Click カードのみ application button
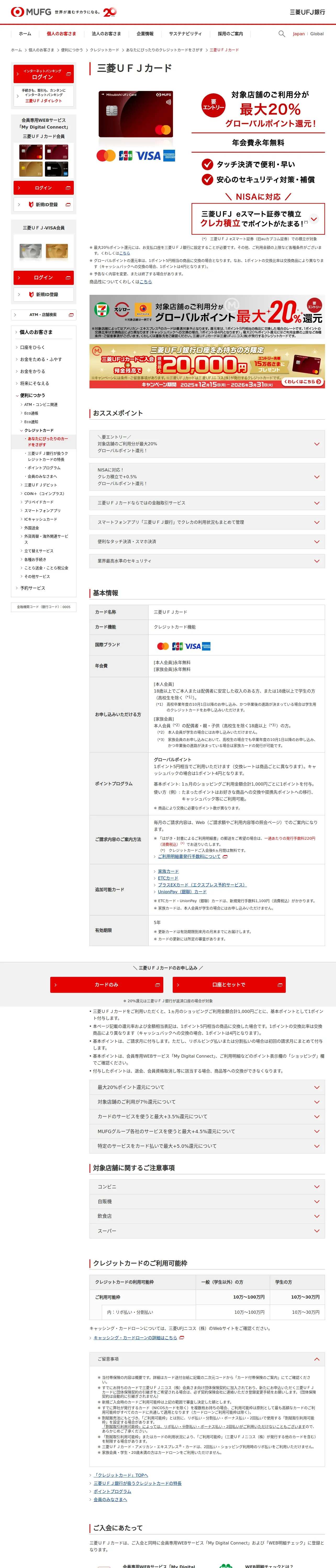Image resolution: width=336 pixels, height=1568 pixels. [107, 985]
